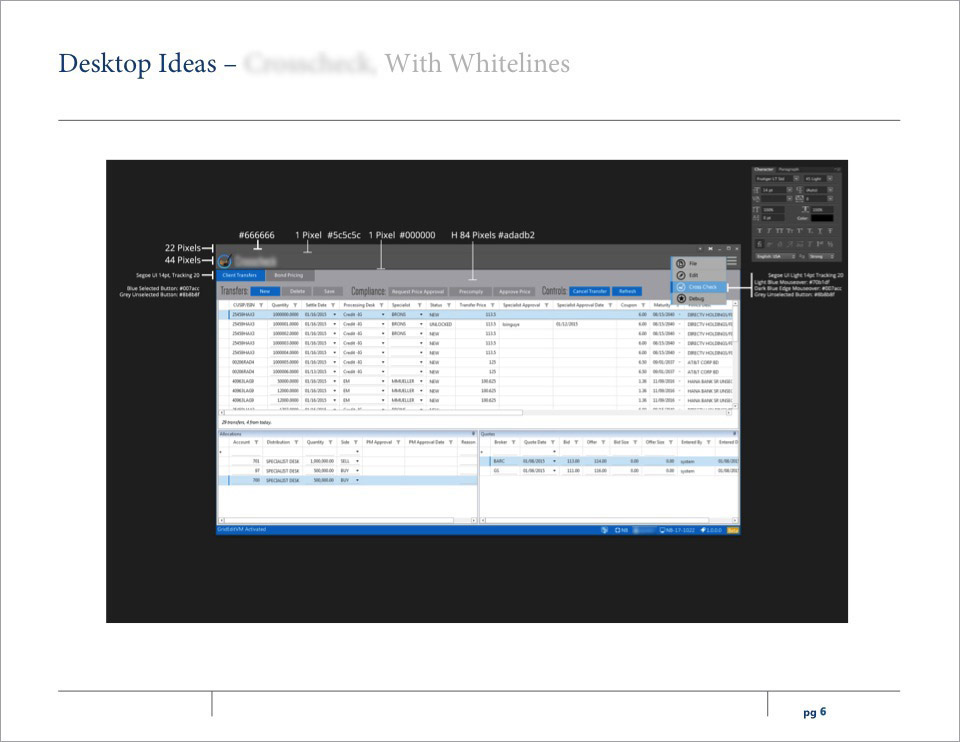Open the Side dropdown for the SELL allocation
960x742 pixels.
pyautogui.click(x=357, y=461)
